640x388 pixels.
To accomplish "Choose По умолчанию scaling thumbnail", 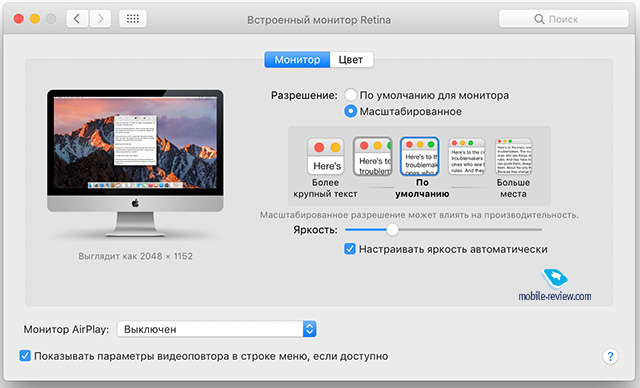I will coord(420,157).
